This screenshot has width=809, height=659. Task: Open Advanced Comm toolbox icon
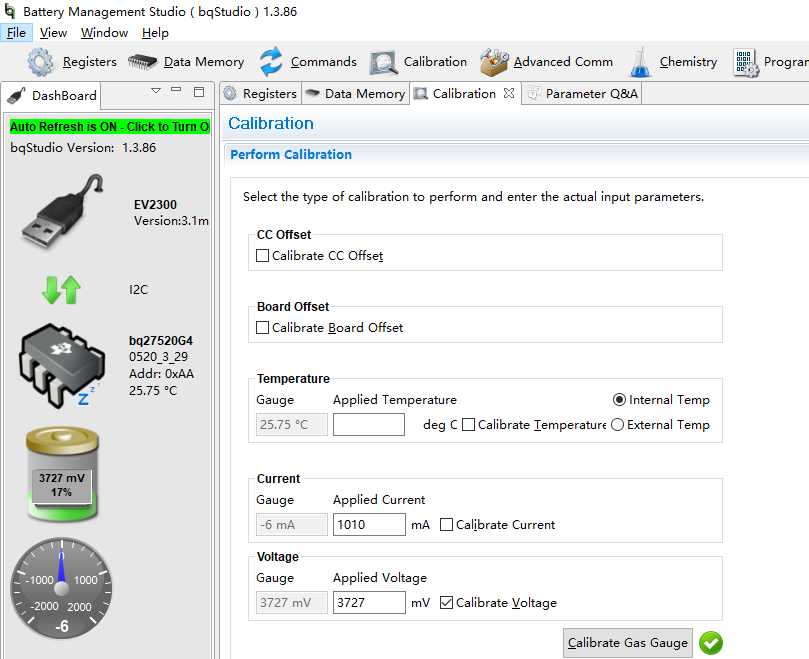click(x=494, y=62)
